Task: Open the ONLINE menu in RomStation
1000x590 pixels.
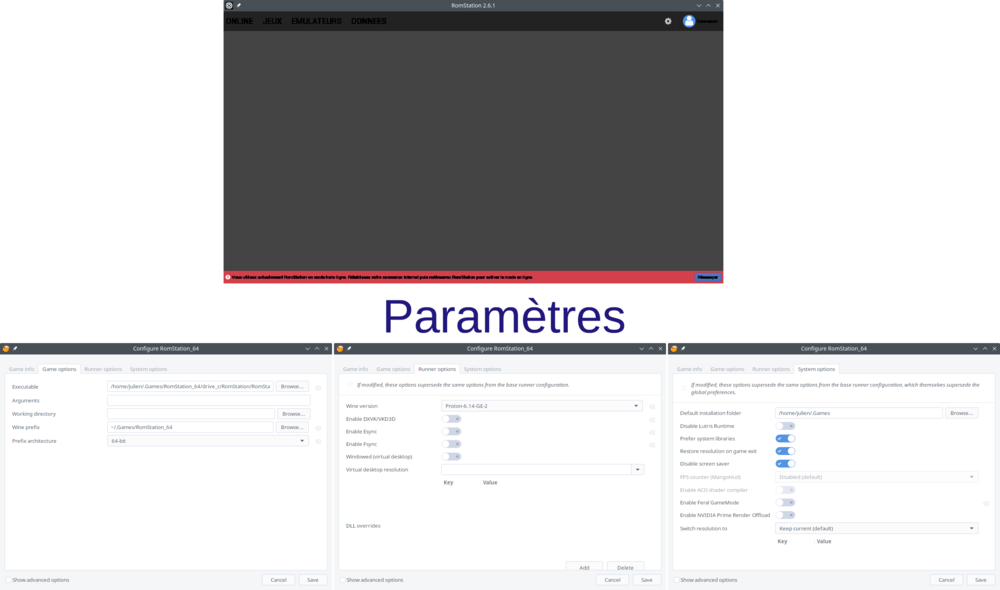Action: pyautogui.click(x=240, y=21)
